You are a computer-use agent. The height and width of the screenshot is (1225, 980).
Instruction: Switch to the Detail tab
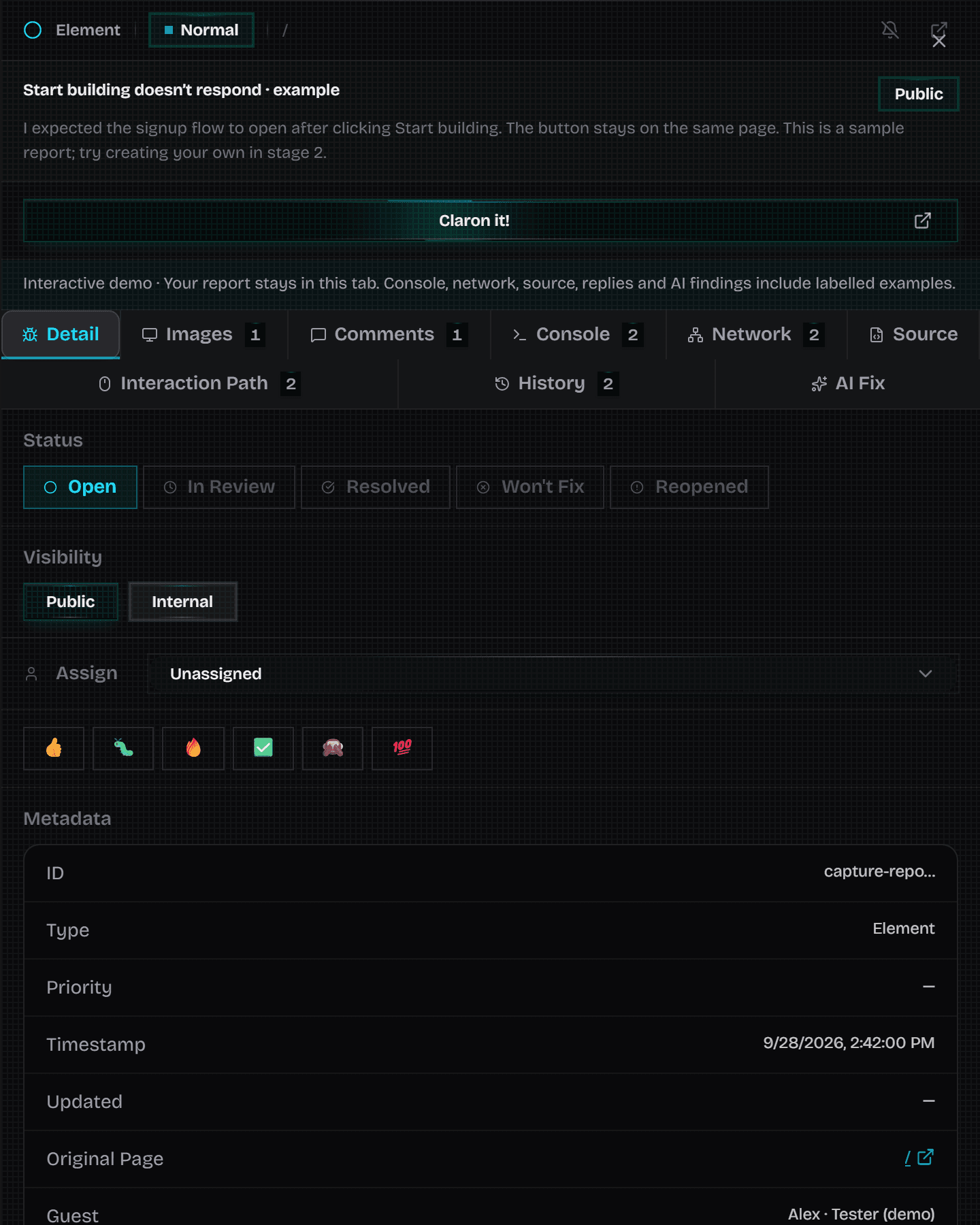61,334
